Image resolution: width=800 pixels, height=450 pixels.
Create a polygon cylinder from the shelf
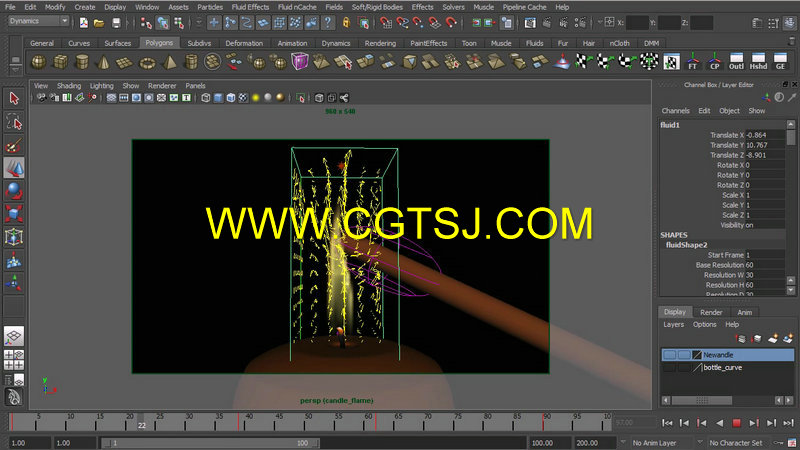tap(82, 62)
